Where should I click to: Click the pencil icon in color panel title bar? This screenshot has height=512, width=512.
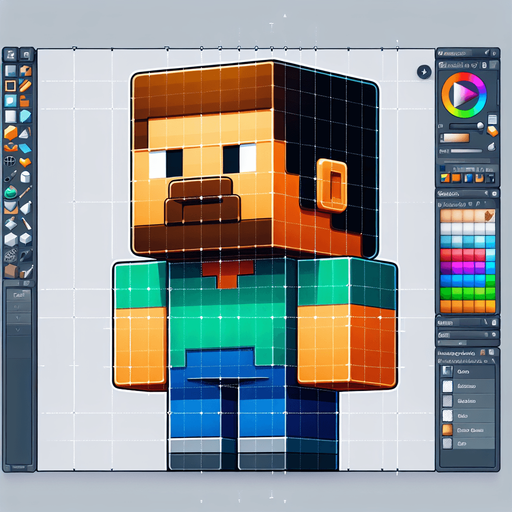(487, 53)
